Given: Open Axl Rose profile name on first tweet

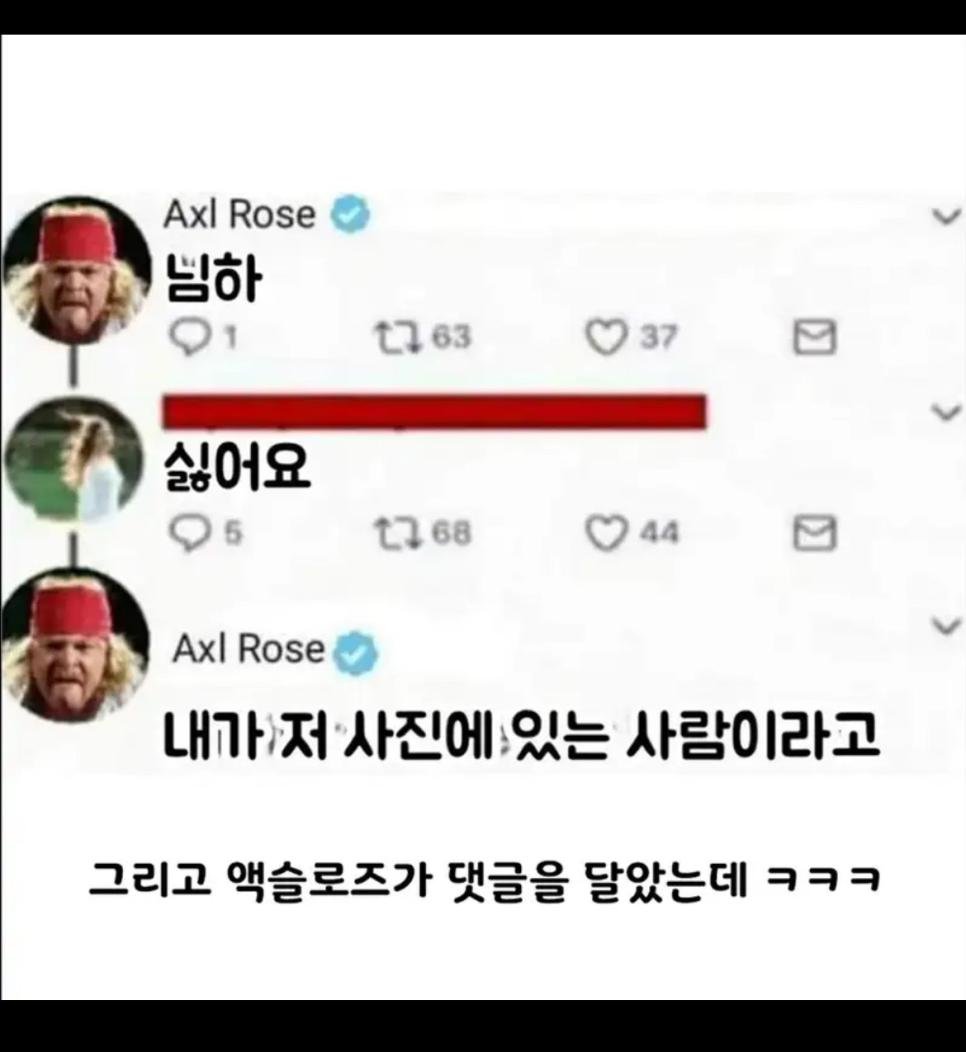Looking at the screenshot, I should click(239, 215).
